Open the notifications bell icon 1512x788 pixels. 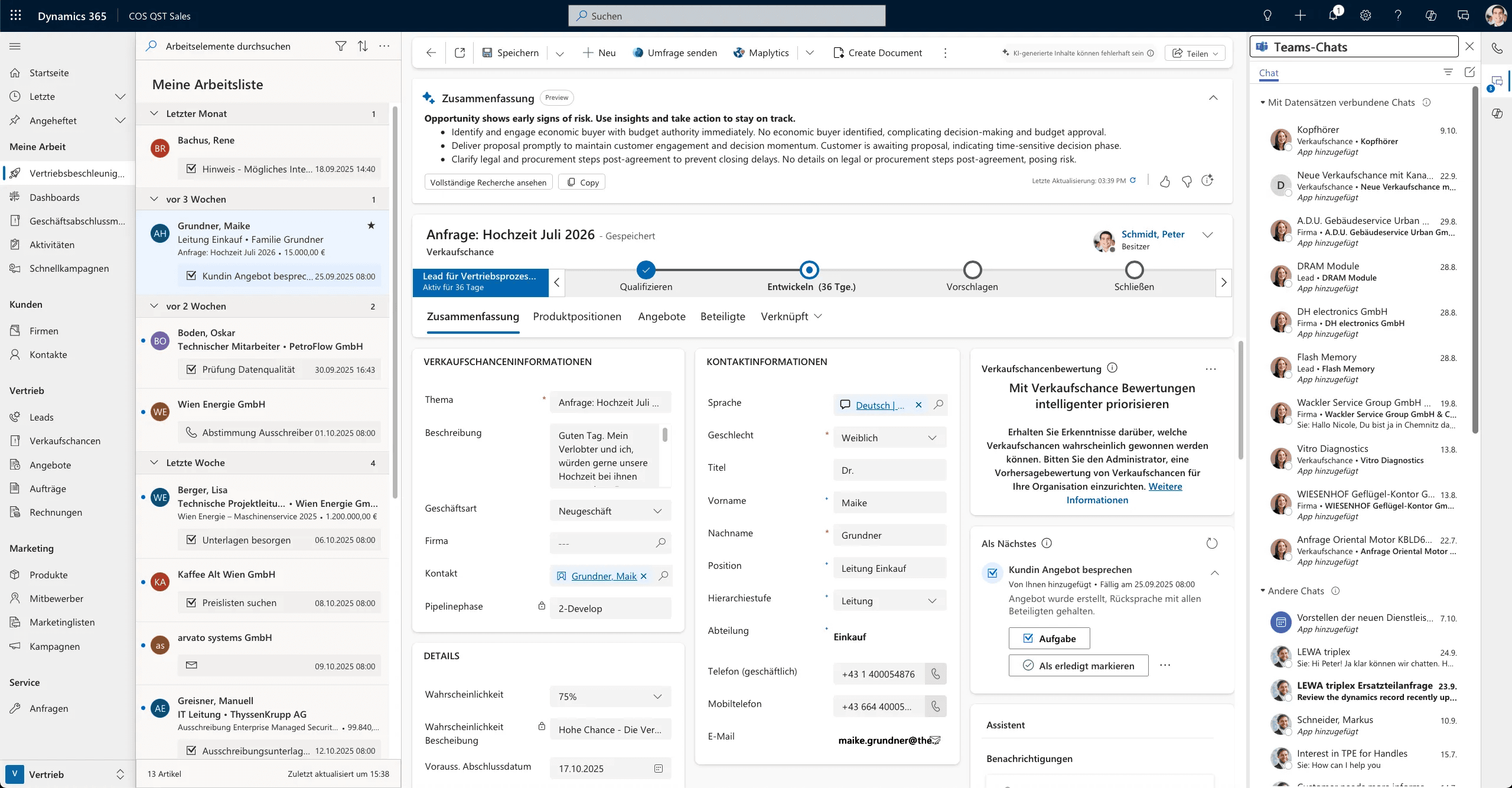pyautogui.click(x=1333, y=15)
